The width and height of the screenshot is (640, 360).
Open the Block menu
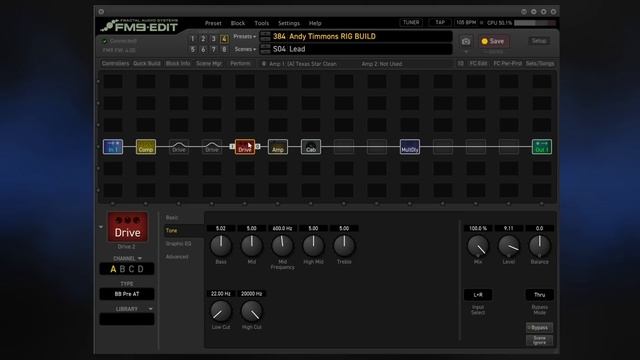[x=238, y=23]
